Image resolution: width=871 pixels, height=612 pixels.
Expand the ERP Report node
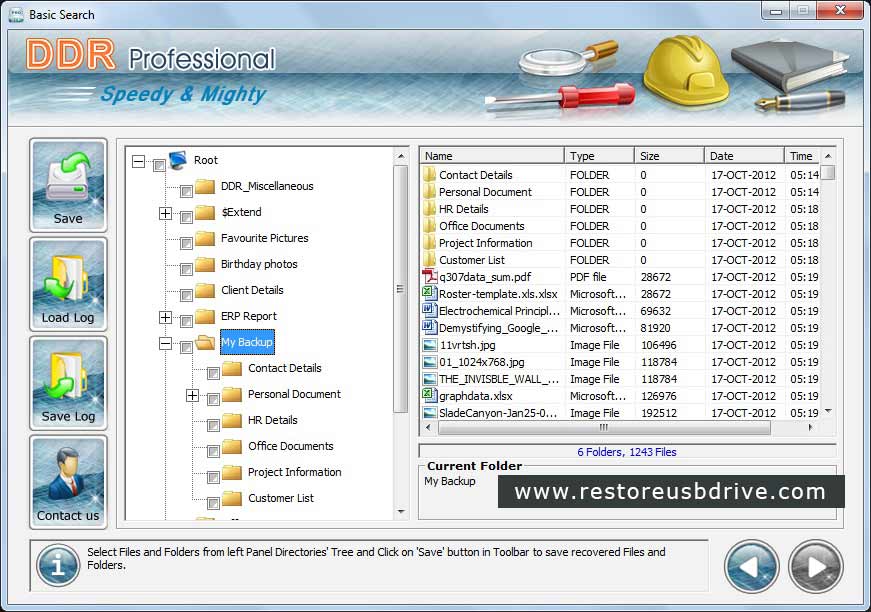click(x=166, y=317)
